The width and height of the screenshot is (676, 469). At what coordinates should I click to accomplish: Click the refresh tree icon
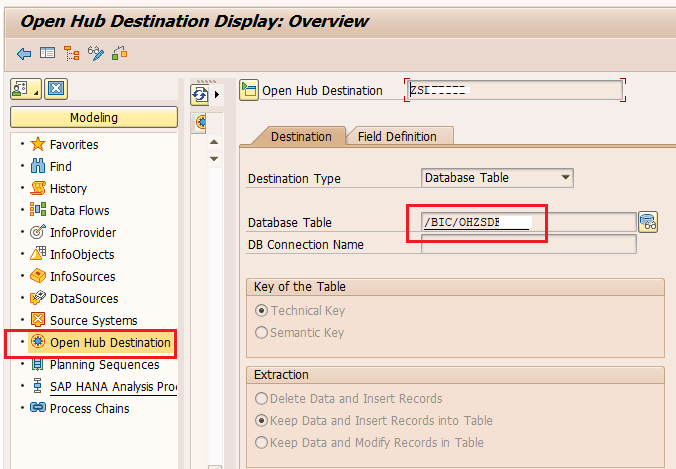pos(199,94)
